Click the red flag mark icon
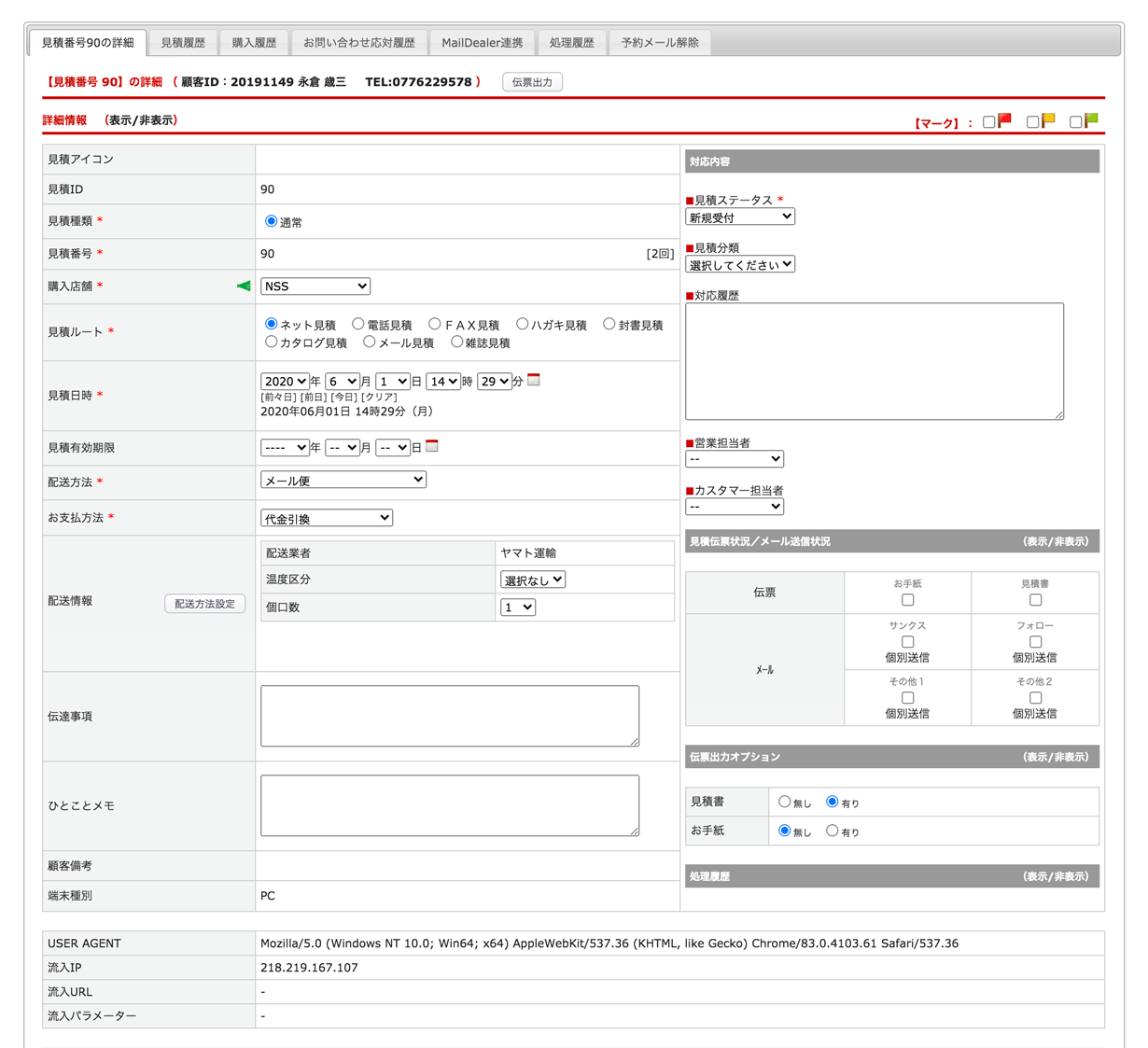This screenshot has width=1148, height=1048. click(1004, 120)
